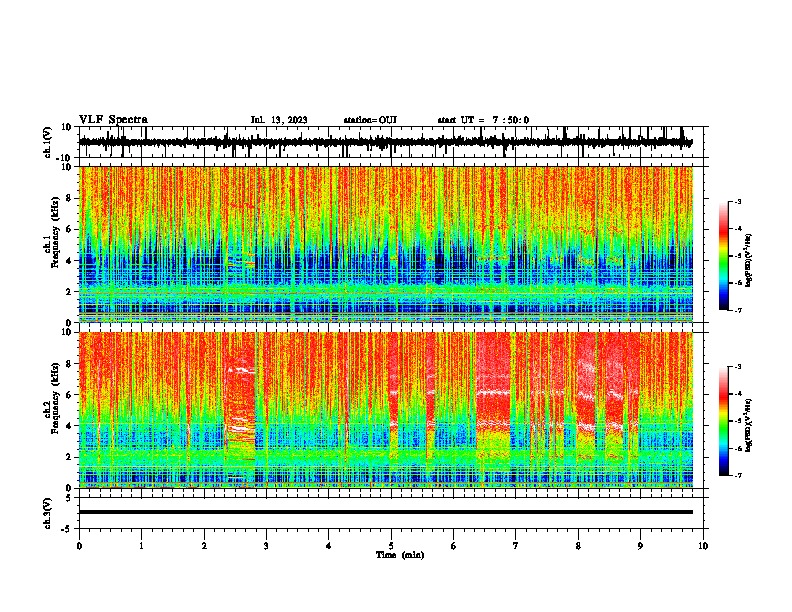Click the ch.1 spectrogram color bar
Image resolution: width=792 pixels, height=612 pixels.
coord(724,256)
